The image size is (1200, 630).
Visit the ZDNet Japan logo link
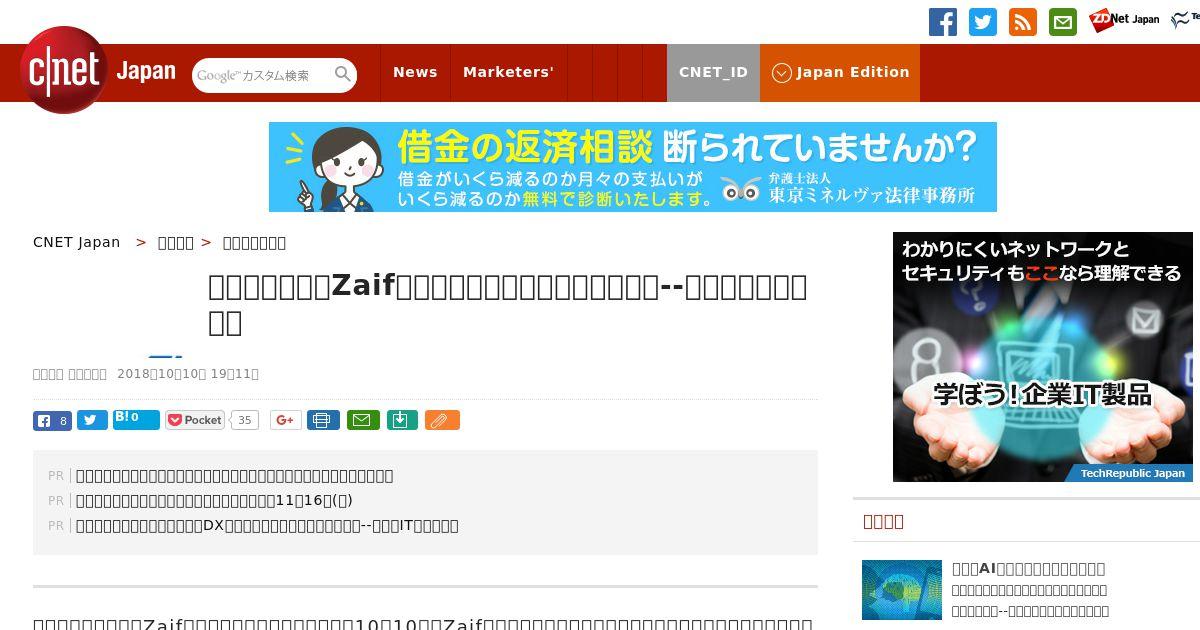click(1124, 20)
